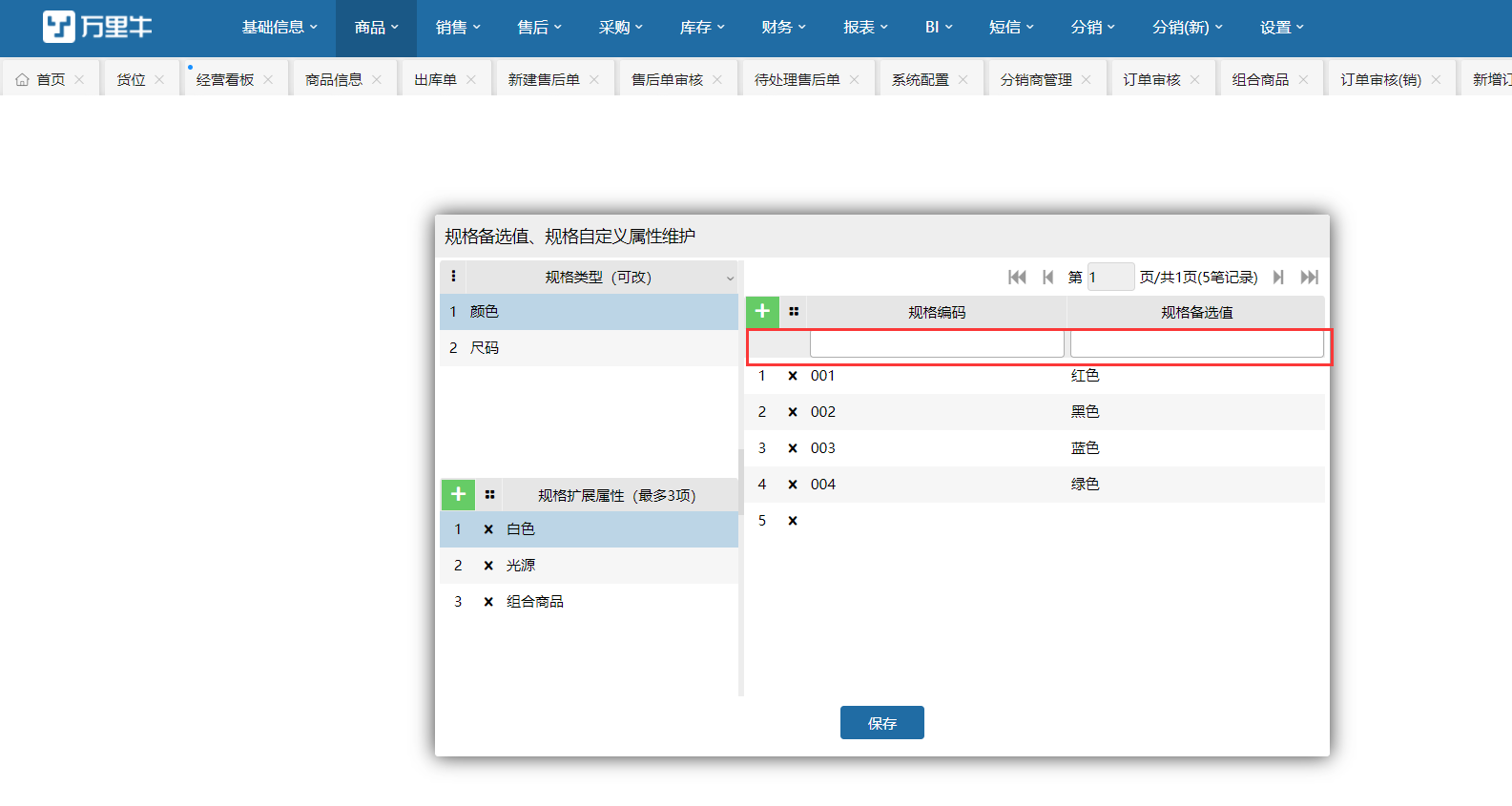Add a new spec extended attribute
This screenshot has height=806, width=1512.
(x=458, y=494)
